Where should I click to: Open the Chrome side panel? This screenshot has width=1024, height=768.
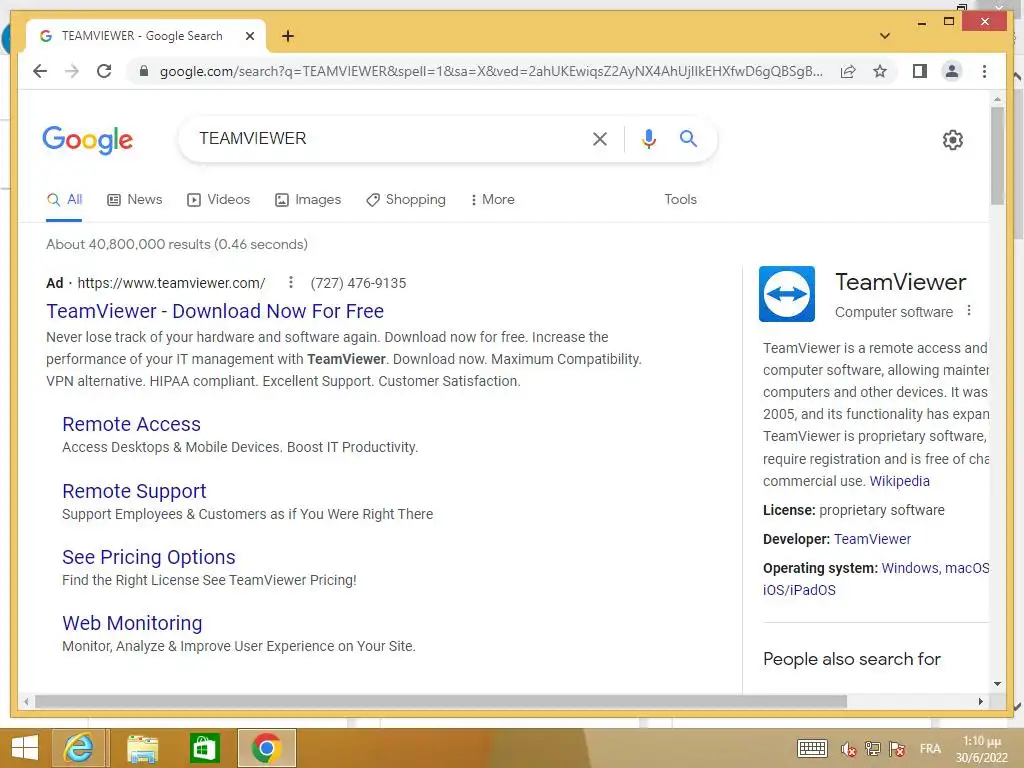click(920, 71)
